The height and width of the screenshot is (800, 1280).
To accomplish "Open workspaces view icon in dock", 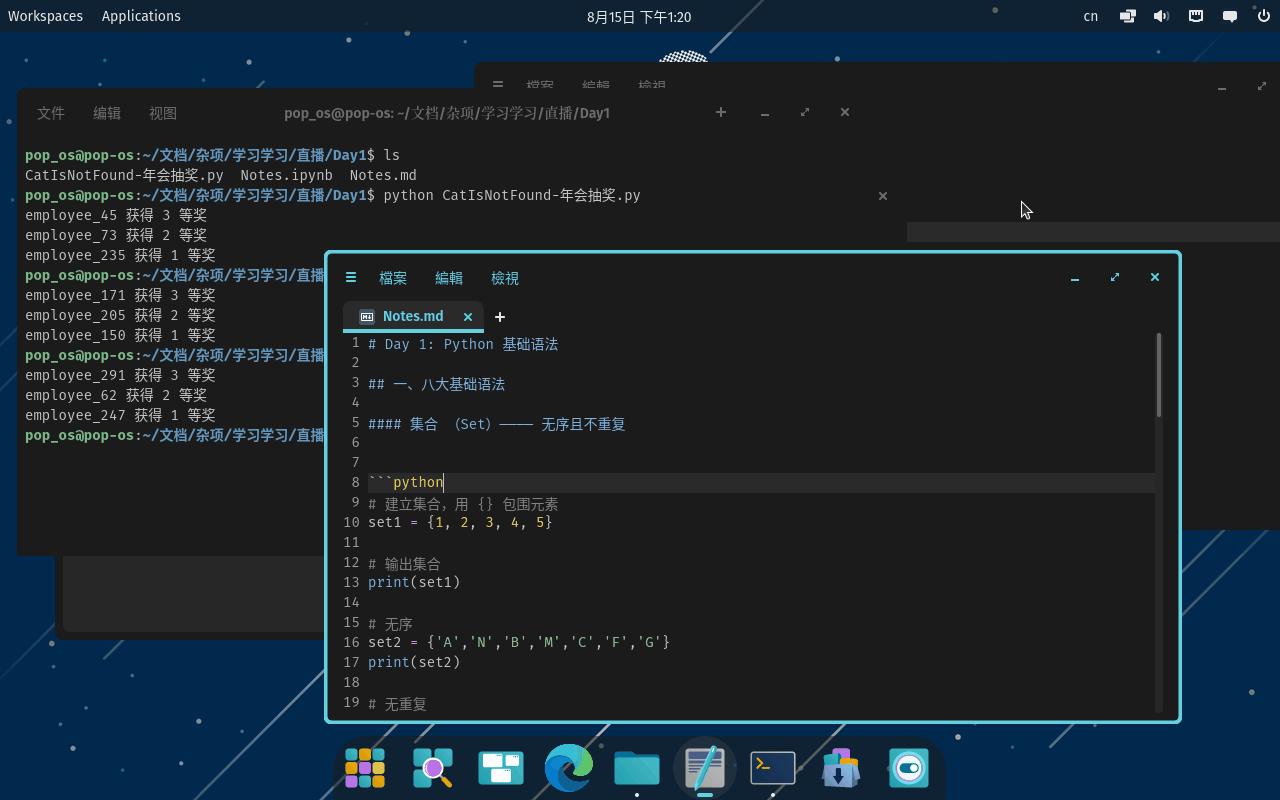I will pos(501,768).
